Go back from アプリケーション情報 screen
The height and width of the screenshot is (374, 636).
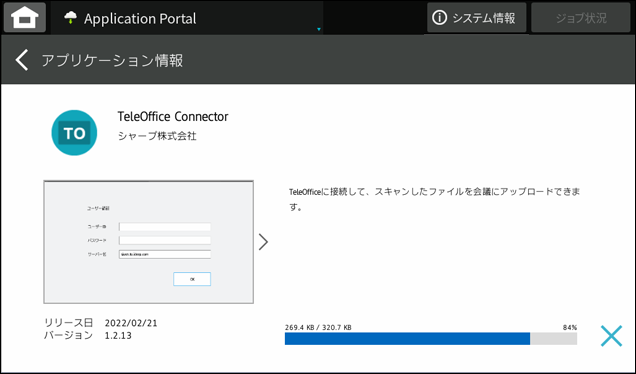(x=22, y=60)
